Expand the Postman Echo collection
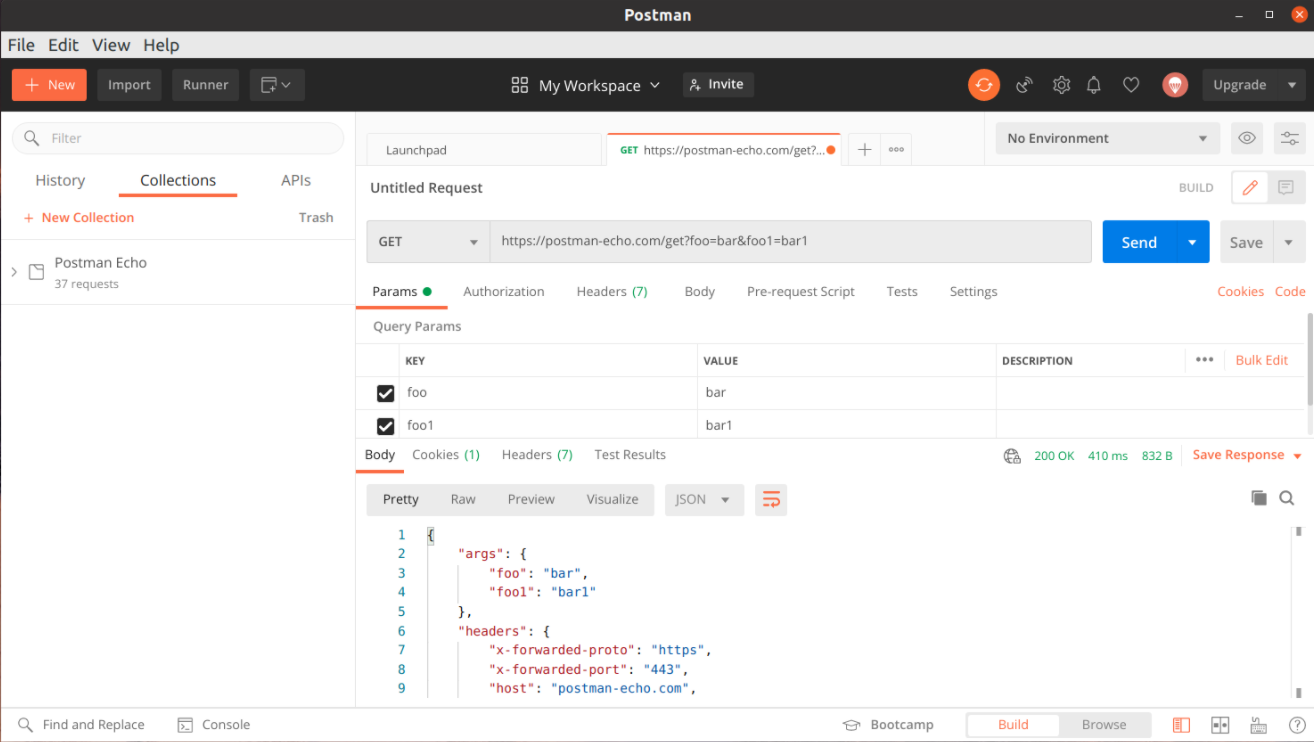Screen dimensions: 1314x742 (x=14, y=272)
